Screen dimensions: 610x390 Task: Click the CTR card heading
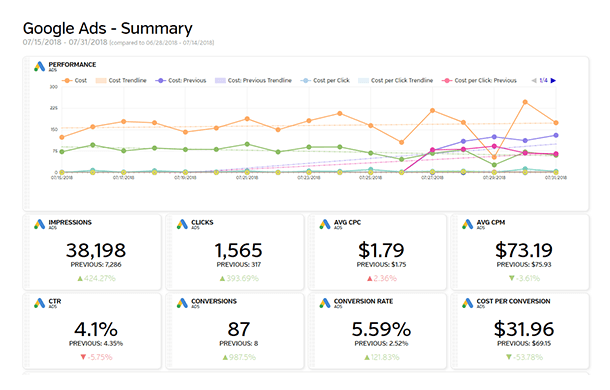click(55, 301)
